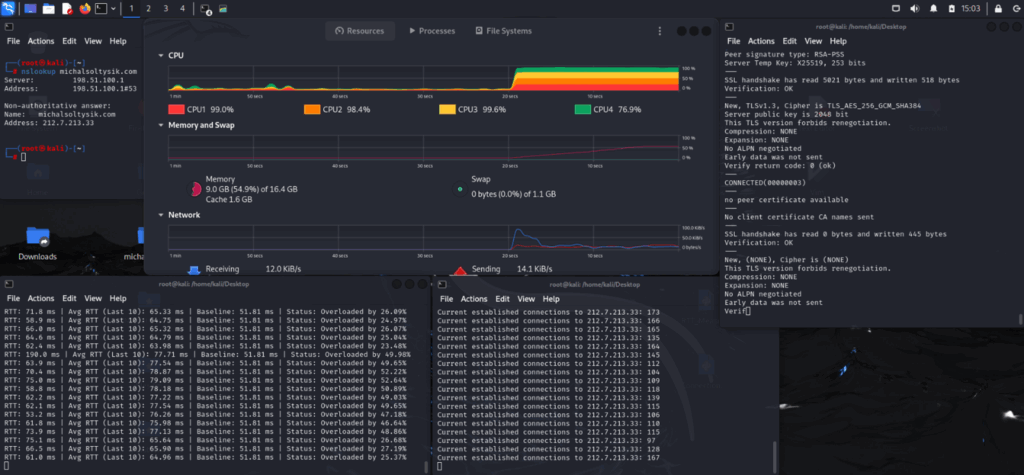1024x475 pixels.
Task: Click the TLS handshake terminal title bar icon
Action: coord(729,27)
